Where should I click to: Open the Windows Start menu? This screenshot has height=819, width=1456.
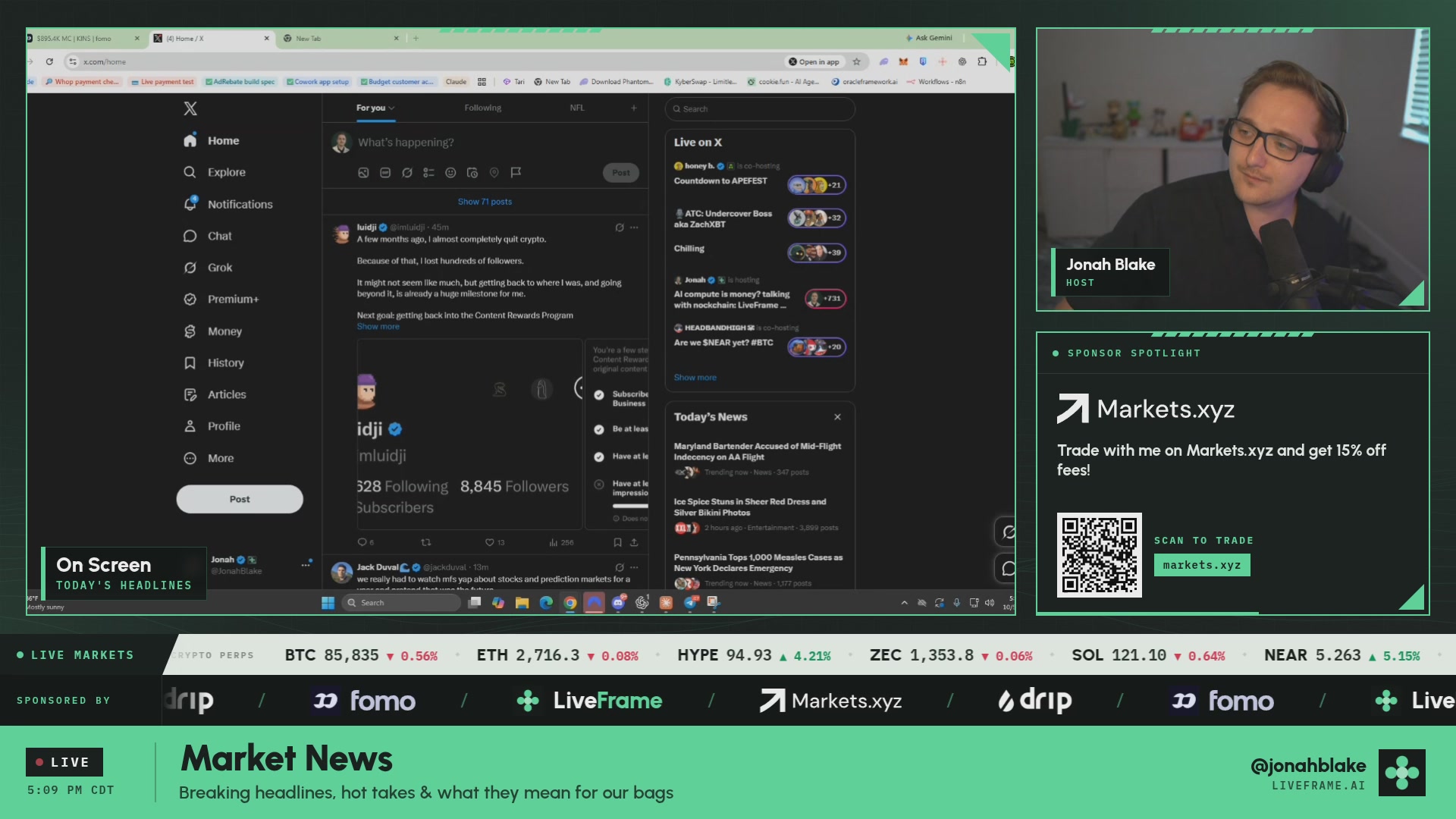point(328,602)
